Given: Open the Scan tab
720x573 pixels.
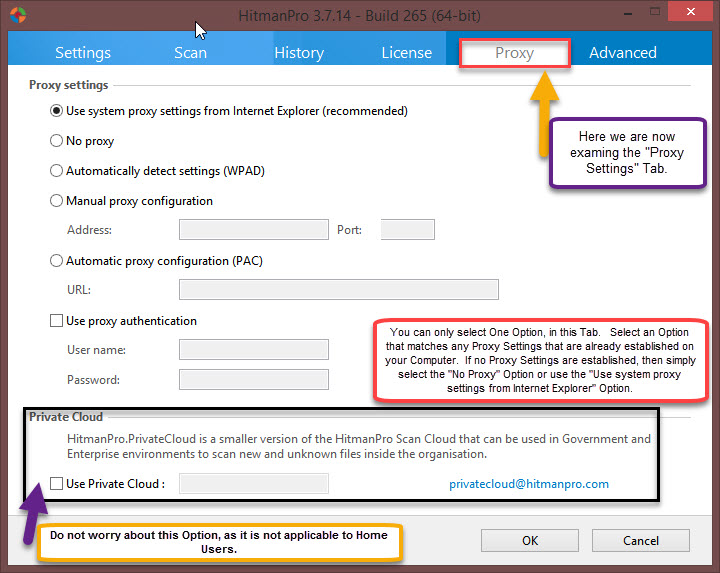Looking at the screenshot, I should 191,52.
